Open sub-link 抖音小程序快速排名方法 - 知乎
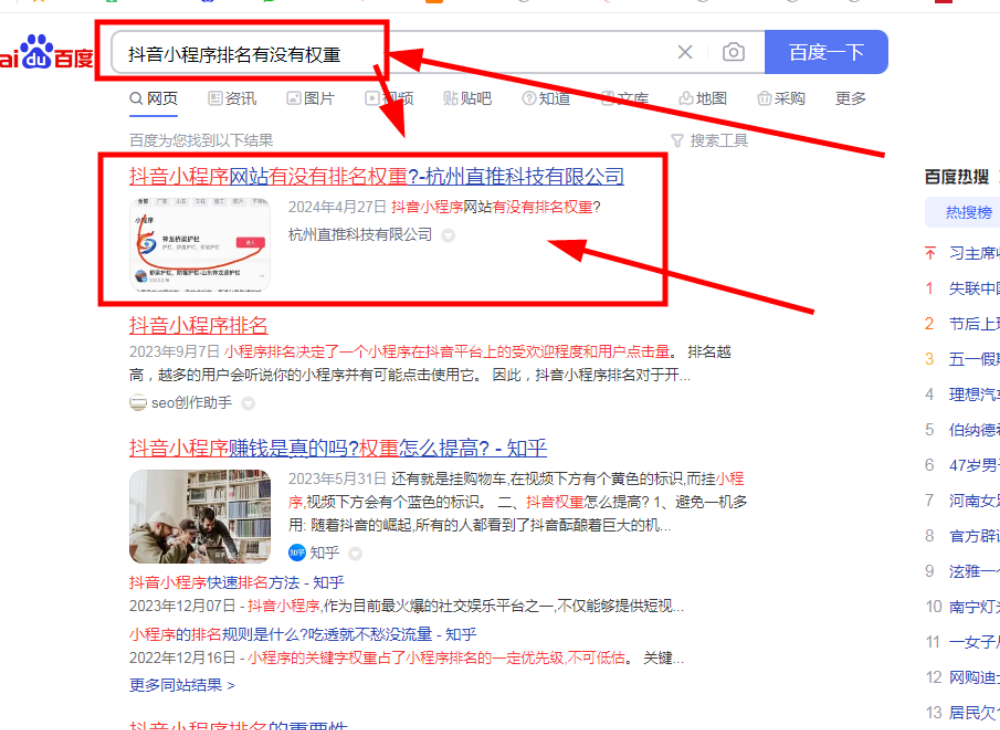The height and width of the screenshot is (730, 1000). click(237, 583)
